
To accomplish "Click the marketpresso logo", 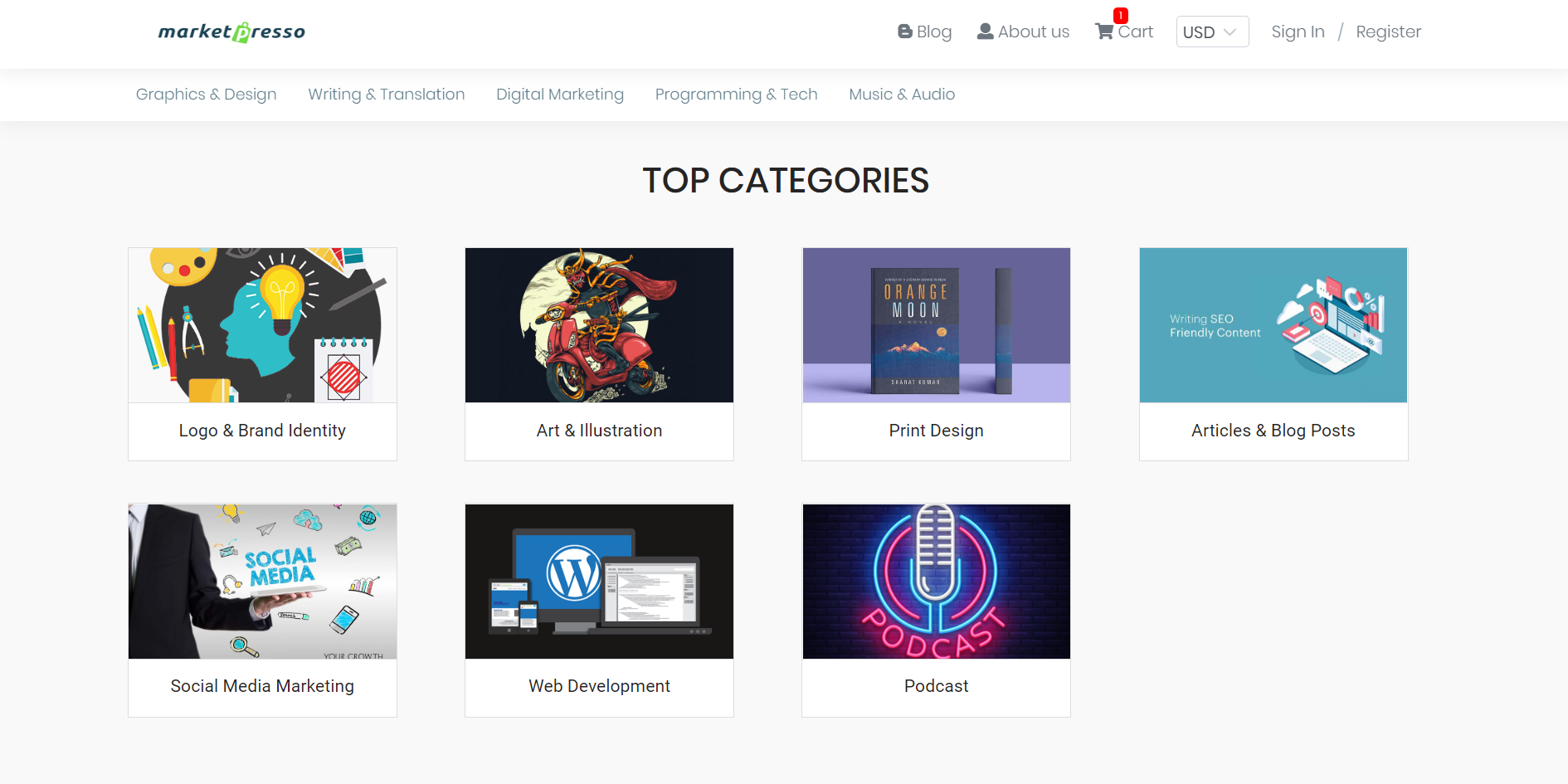I will click(x=231, y=32).
